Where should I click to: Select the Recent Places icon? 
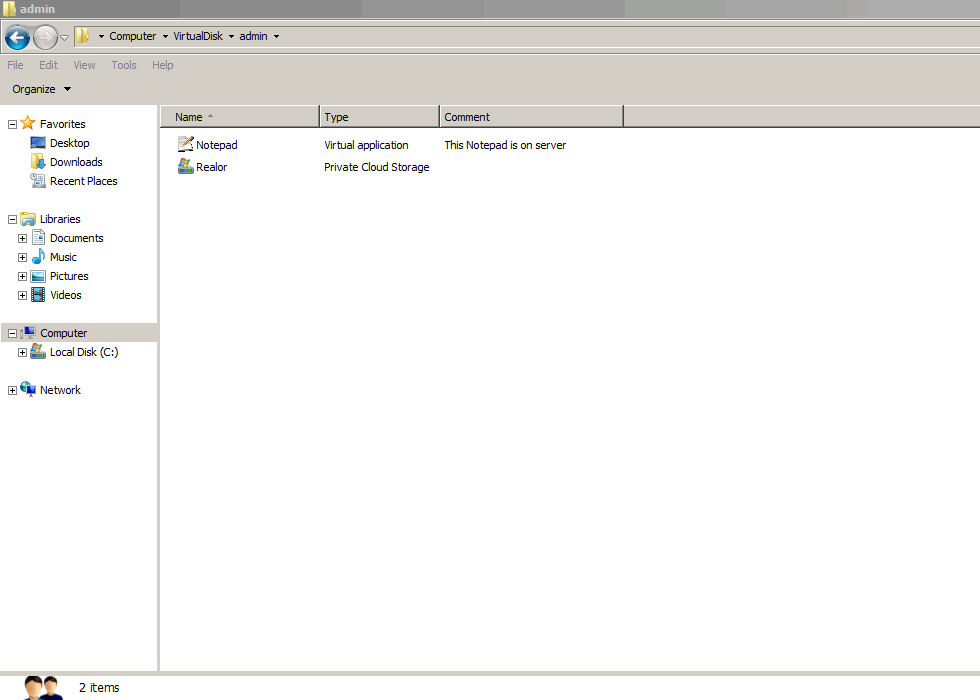pyautogui.click(x=38, y=181)
